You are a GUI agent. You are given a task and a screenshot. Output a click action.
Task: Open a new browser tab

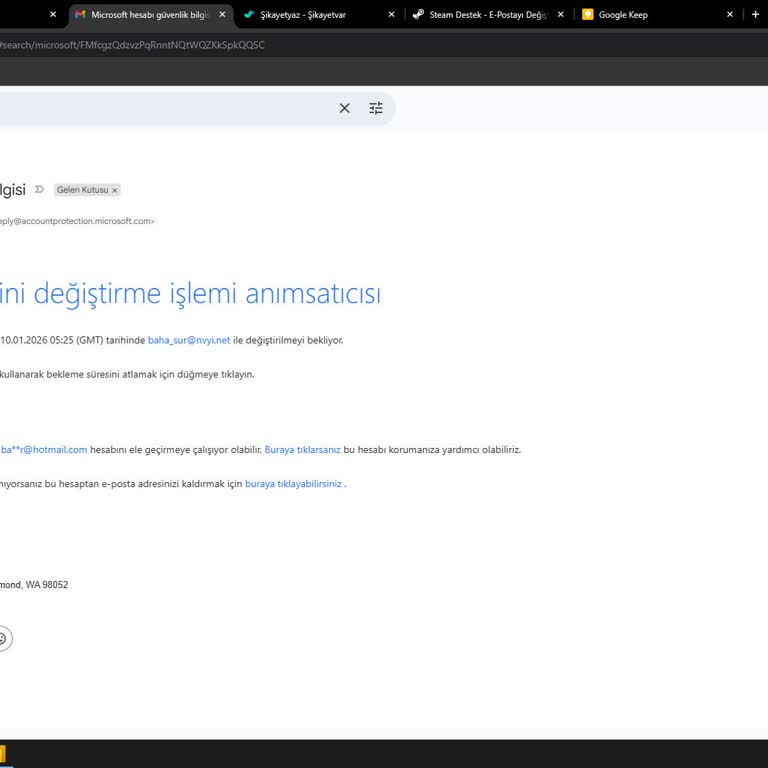755,15
